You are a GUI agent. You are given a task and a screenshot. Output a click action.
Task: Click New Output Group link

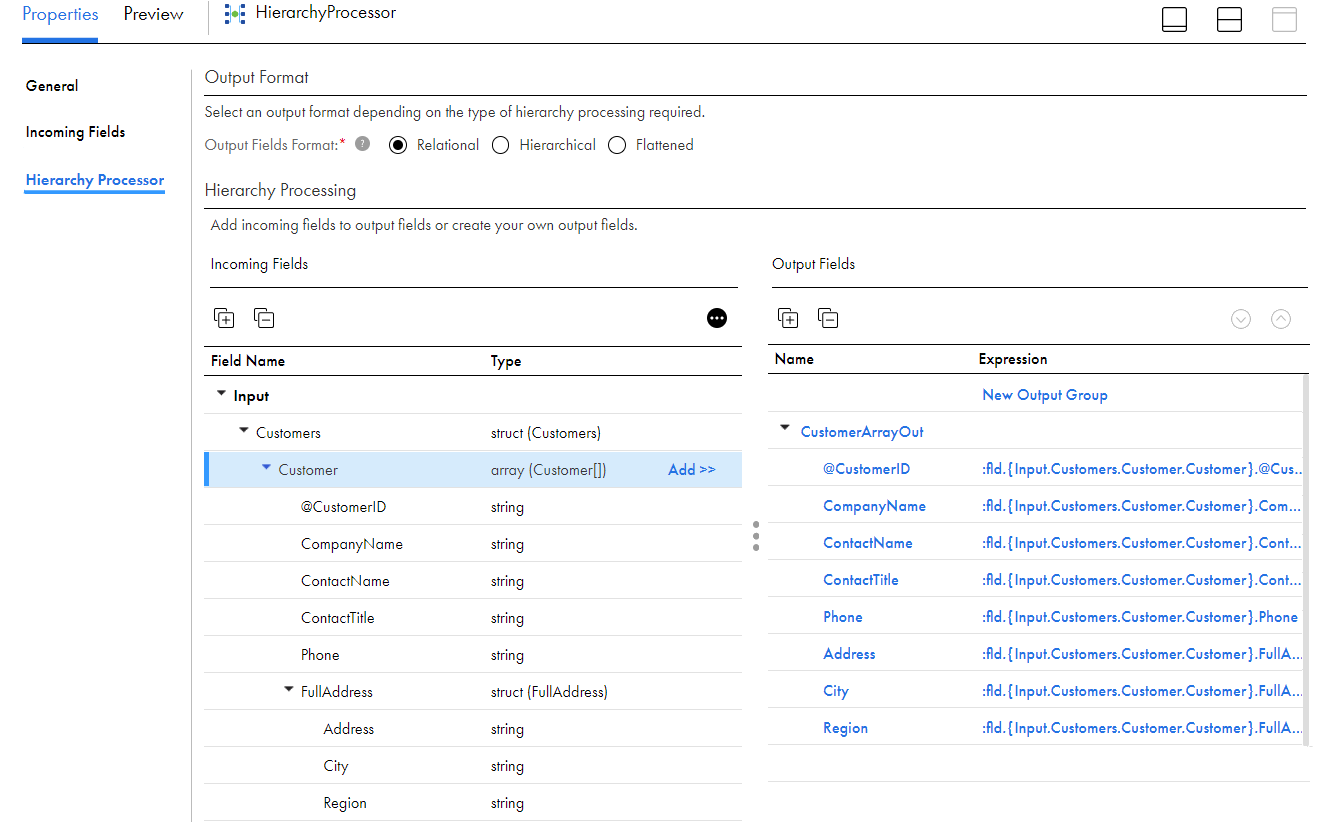pyautogui.click(x=1045, y=395)
